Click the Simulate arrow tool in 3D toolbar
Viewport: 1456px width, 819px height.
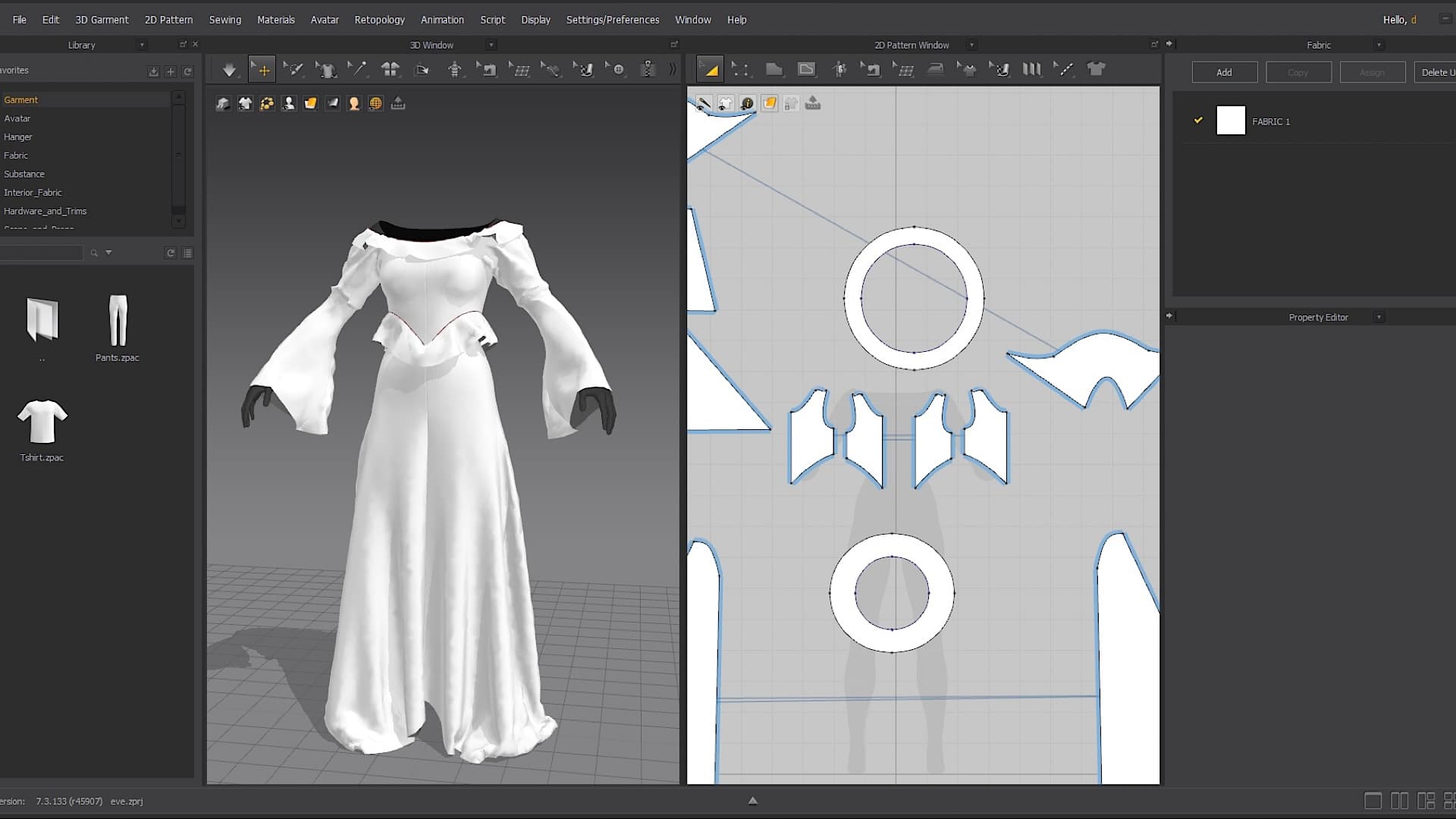(x=229, y=70)
